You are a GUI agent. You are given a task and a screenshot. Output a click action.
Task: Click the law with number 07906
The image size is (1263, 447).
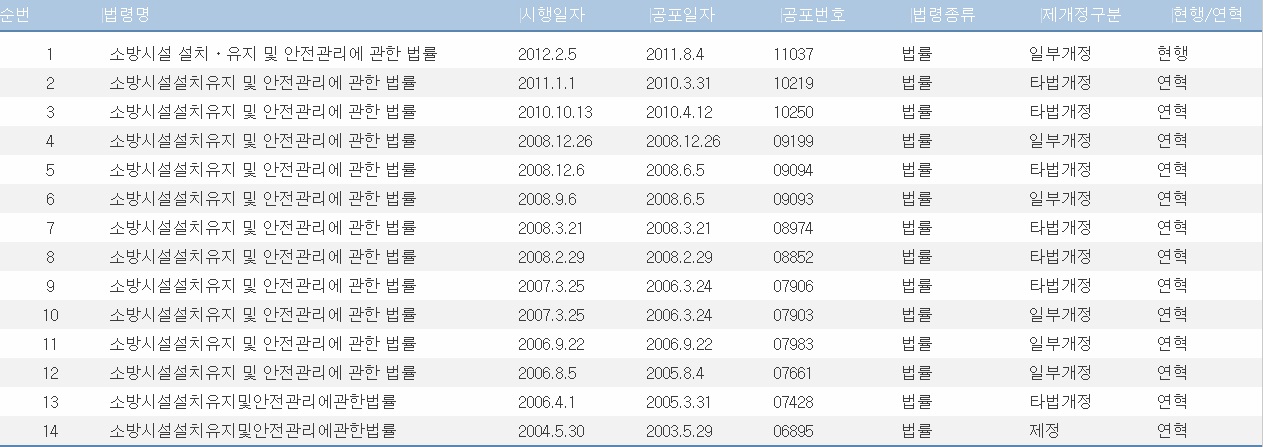point(262,286)
